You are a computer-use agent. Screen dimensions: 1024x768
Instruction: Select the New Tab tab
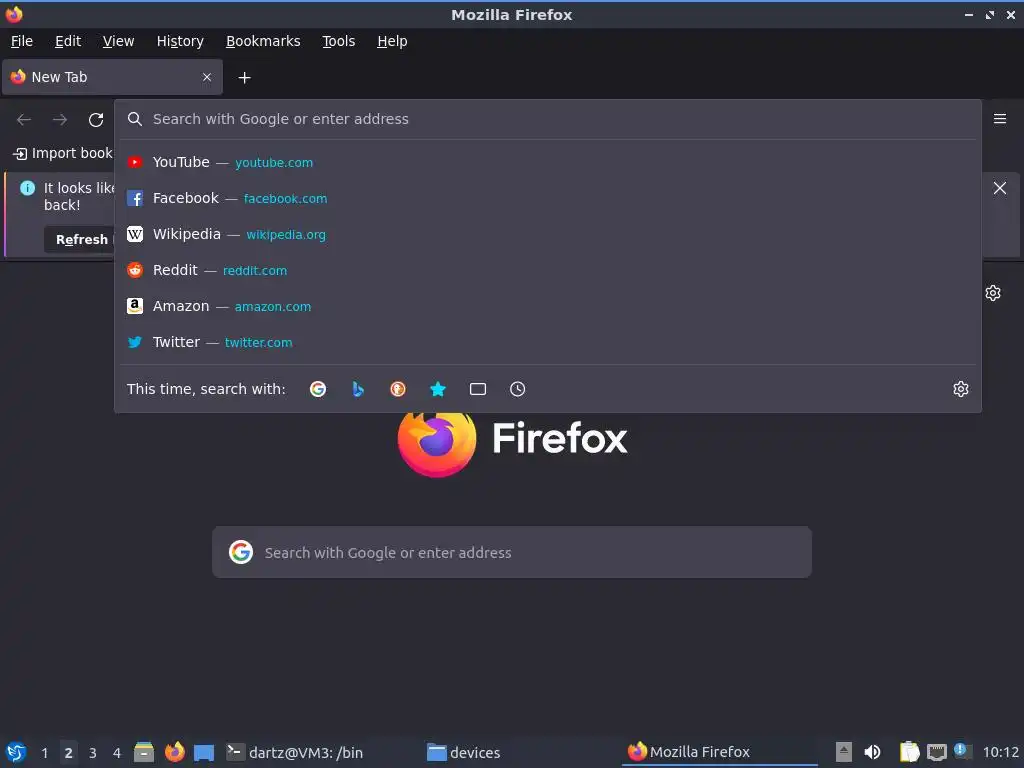(112, 77)
